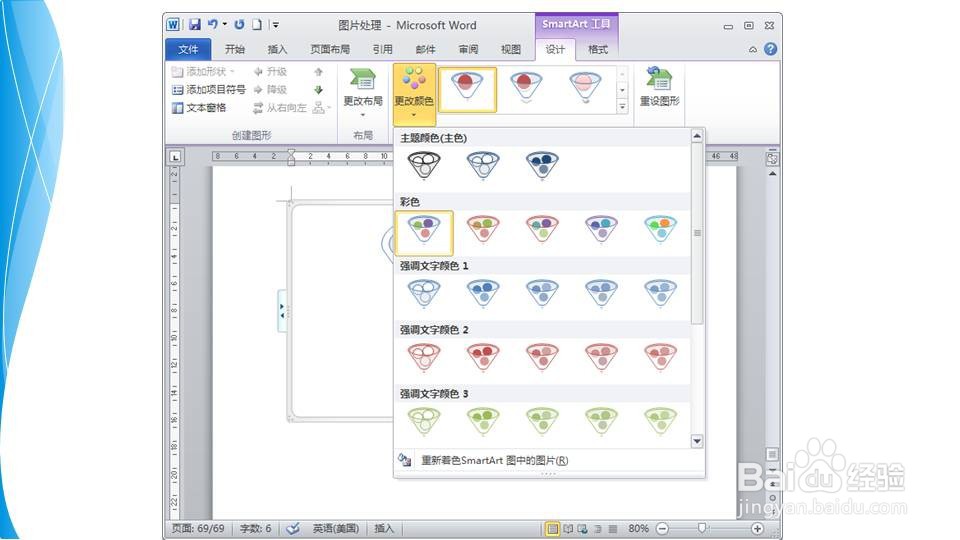This screenshot has width=960, height=540.
Task: Select the first outline swatch in 强调文字颜色 1
Action: click(x=424, y=294)
